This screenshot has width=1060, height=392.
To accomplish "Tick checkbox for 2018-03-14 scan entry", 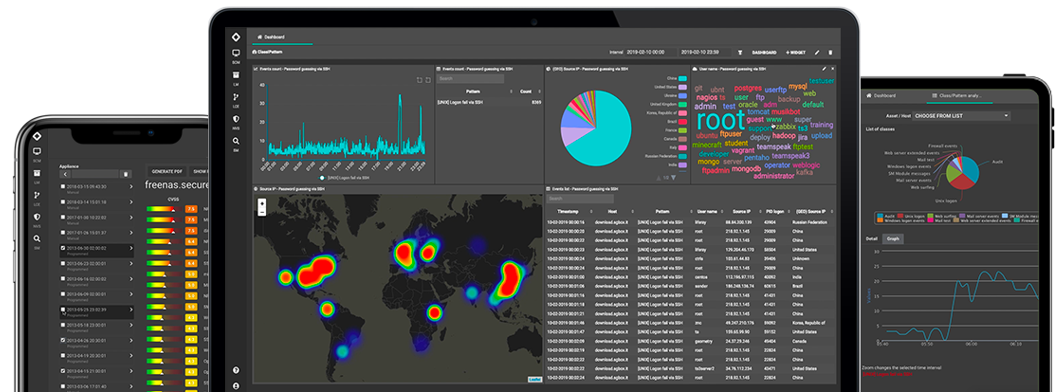I will point(64,201).
